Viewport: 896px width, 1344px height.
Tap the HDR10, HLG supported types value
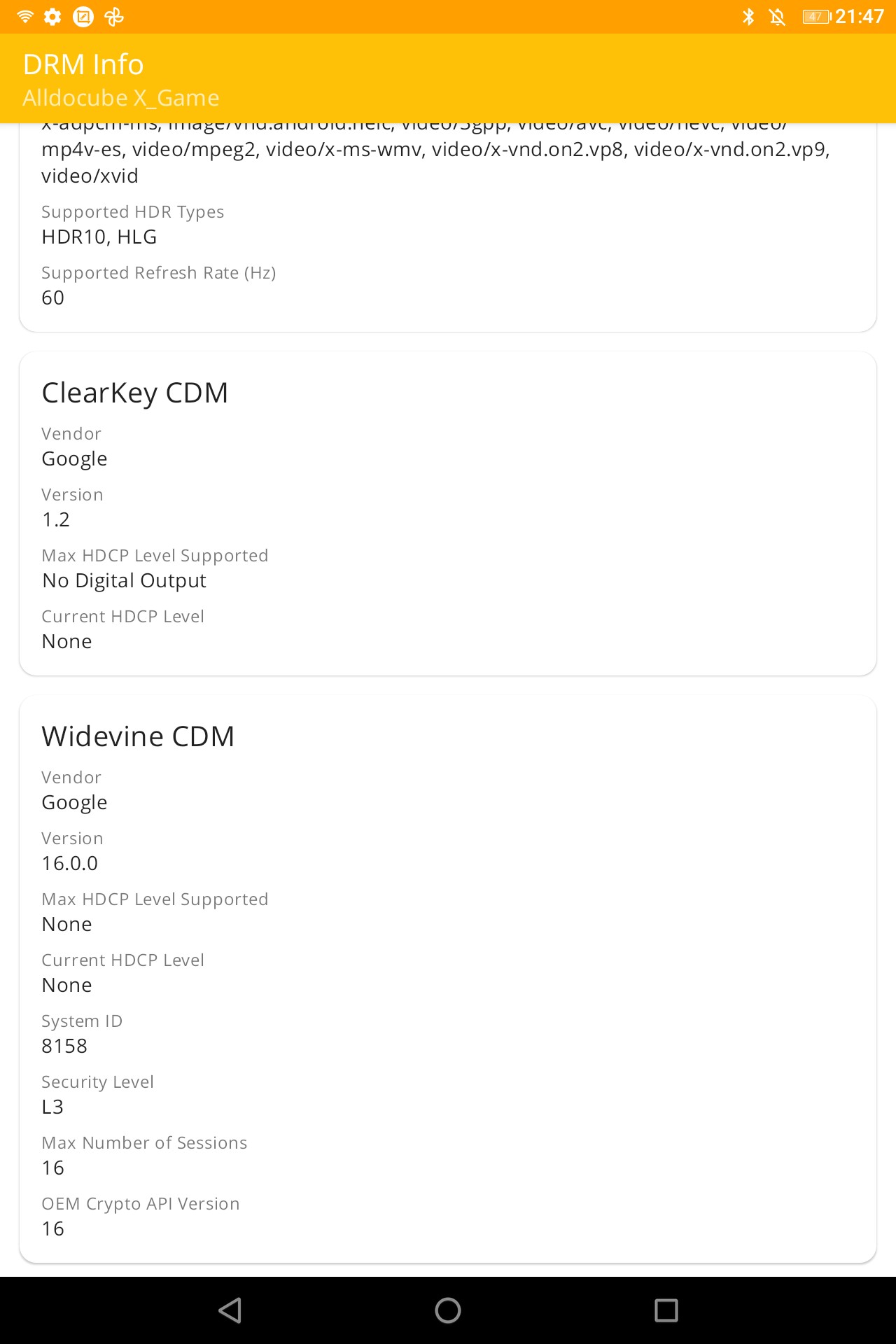(99, 237)
